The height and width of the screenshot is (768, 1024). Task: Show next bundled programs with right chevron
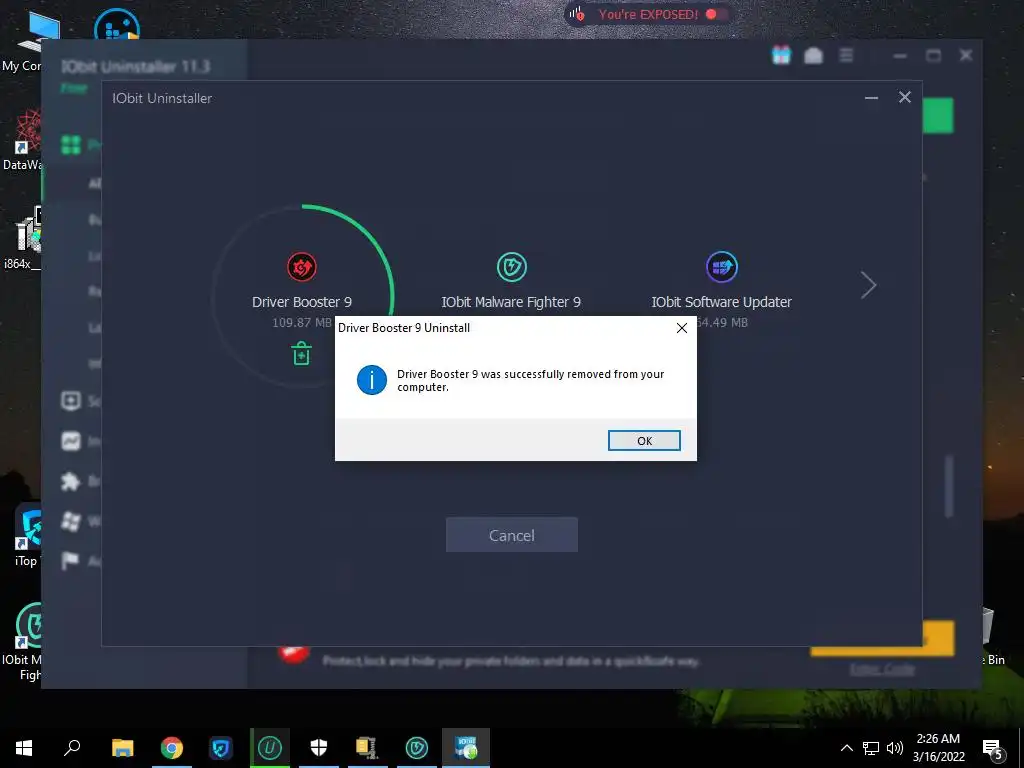click(x=868, y=285)
